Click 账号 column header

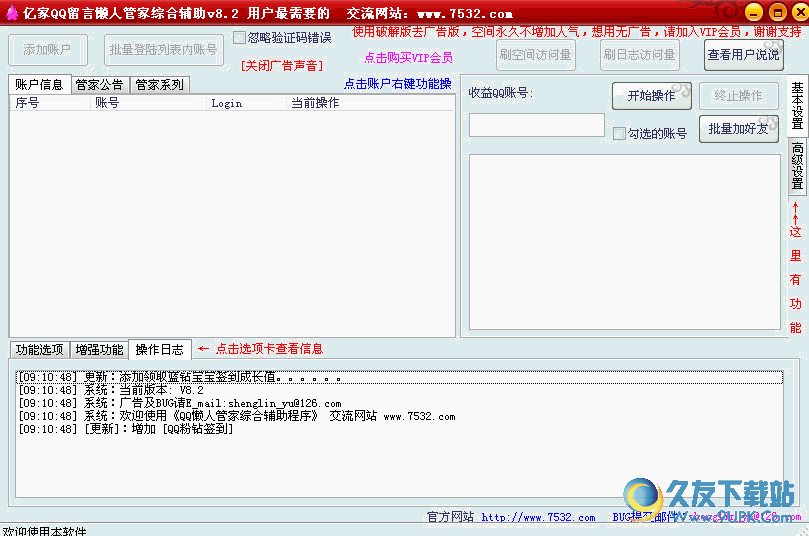[x=148, y=103]
